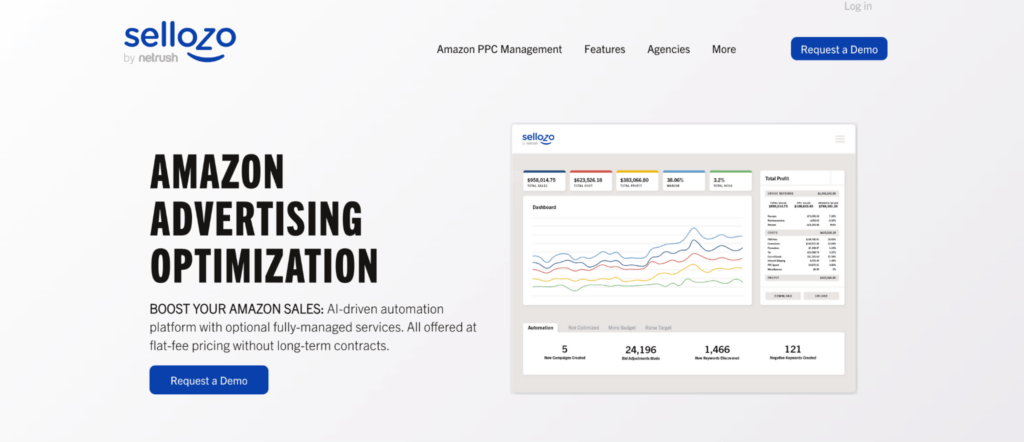Click the $383,066.80 Total Profit card

coord(637,181)
